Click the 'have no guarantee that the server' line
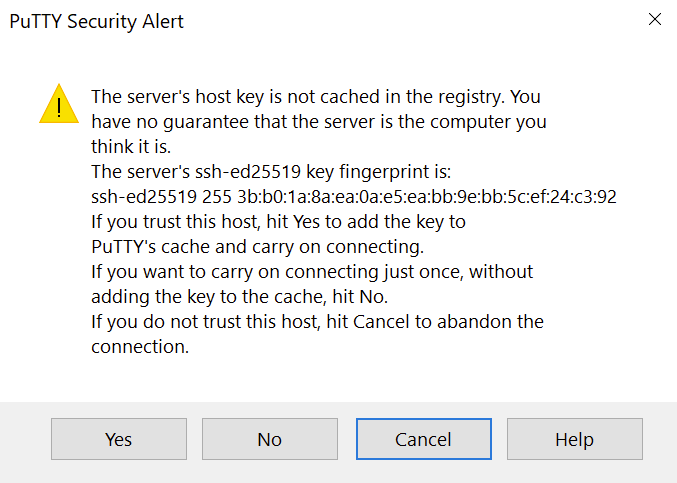Viewport: 677px width, 483px height. coord(319,122)
